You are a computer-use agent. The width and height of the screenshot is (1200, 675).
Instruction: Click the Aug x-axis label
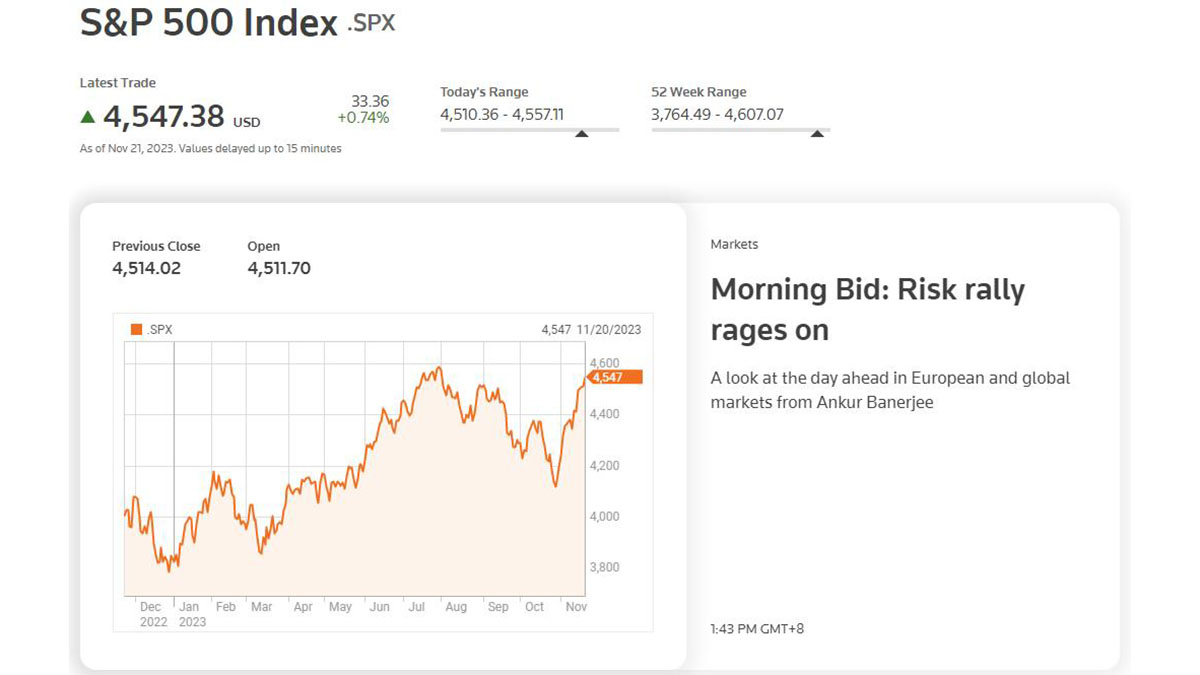point(456,607)
